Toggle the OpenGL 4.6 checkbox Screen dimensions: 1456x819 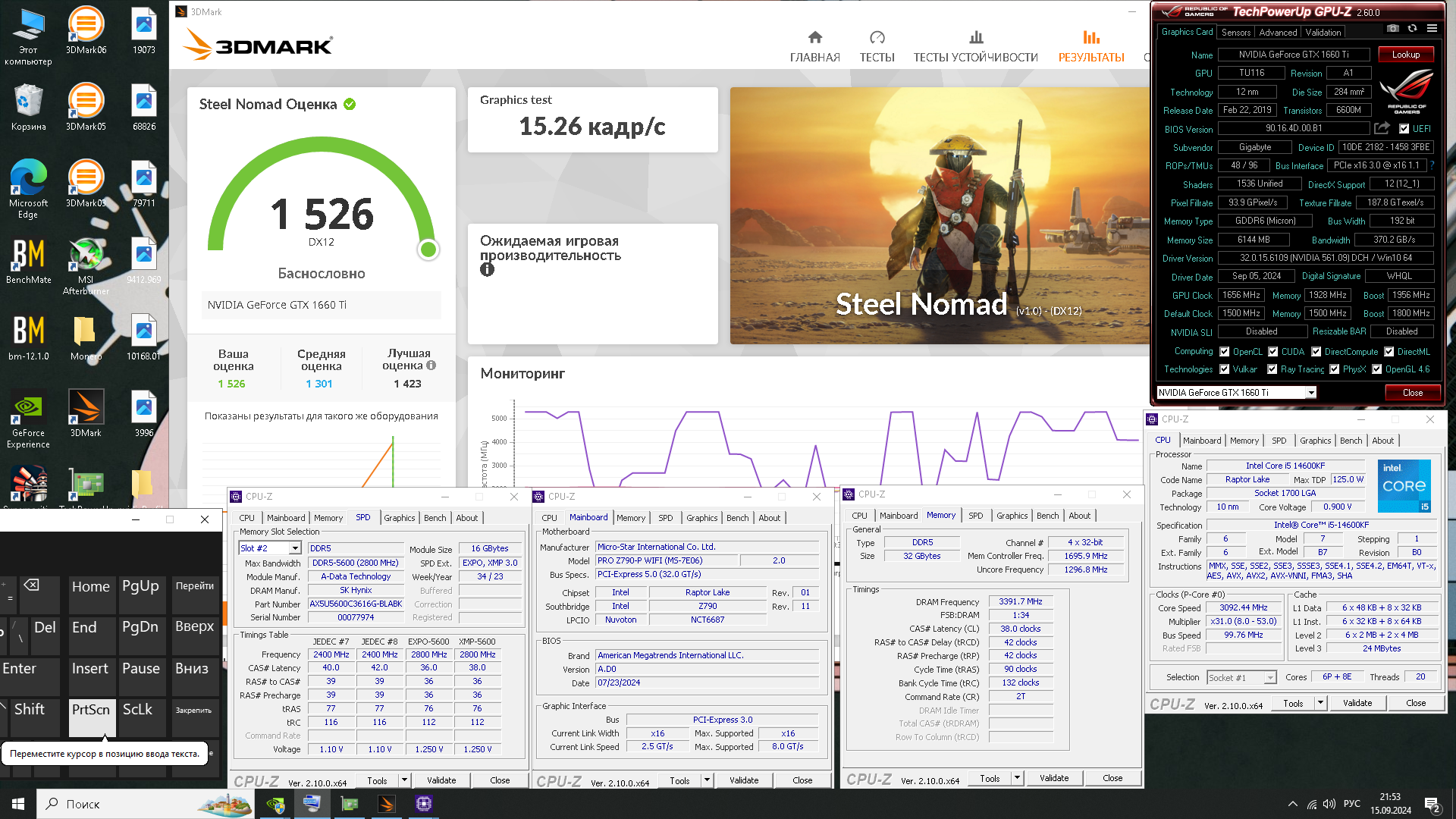click(1376, 369)
